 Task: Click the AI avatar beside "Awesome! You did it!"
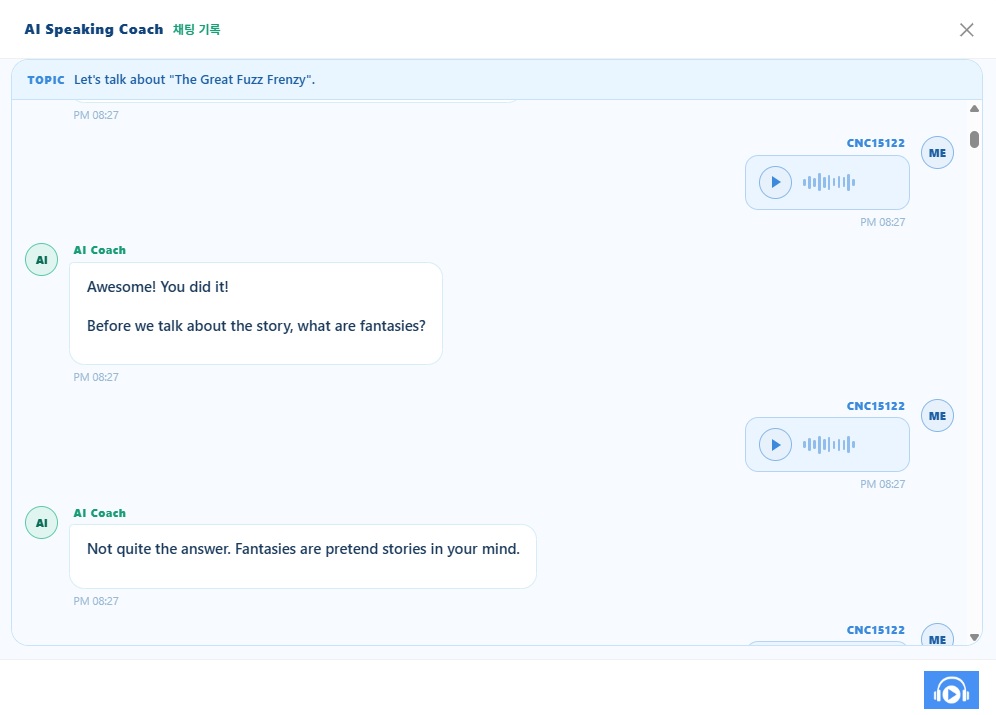pos(41,260)
